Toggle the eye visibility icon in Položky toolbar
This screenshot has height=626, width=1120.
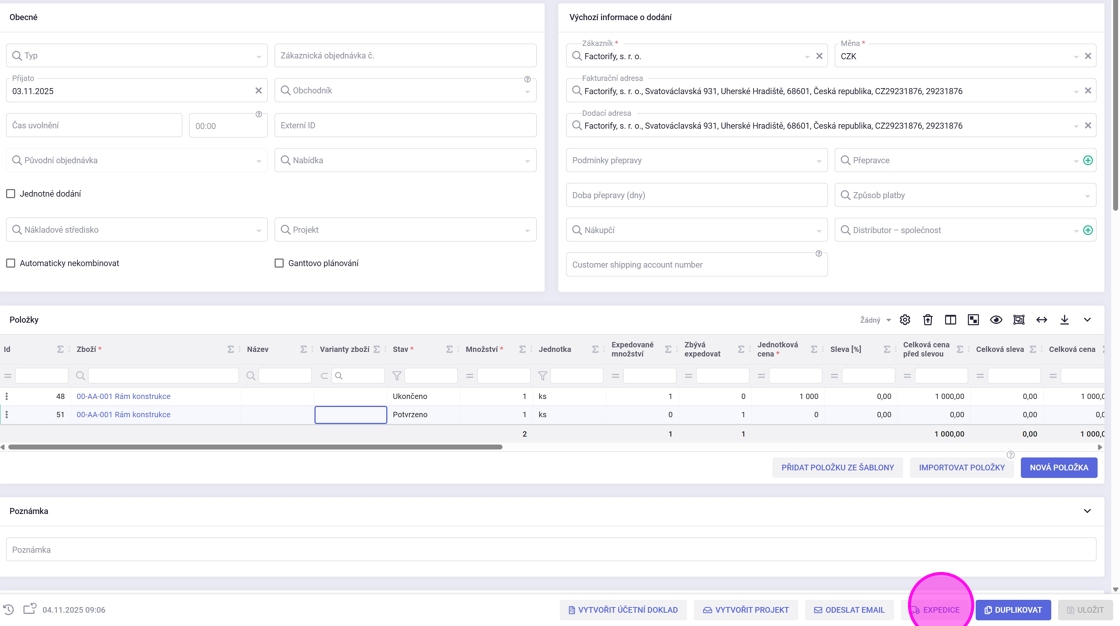click(x=996, y=320)
